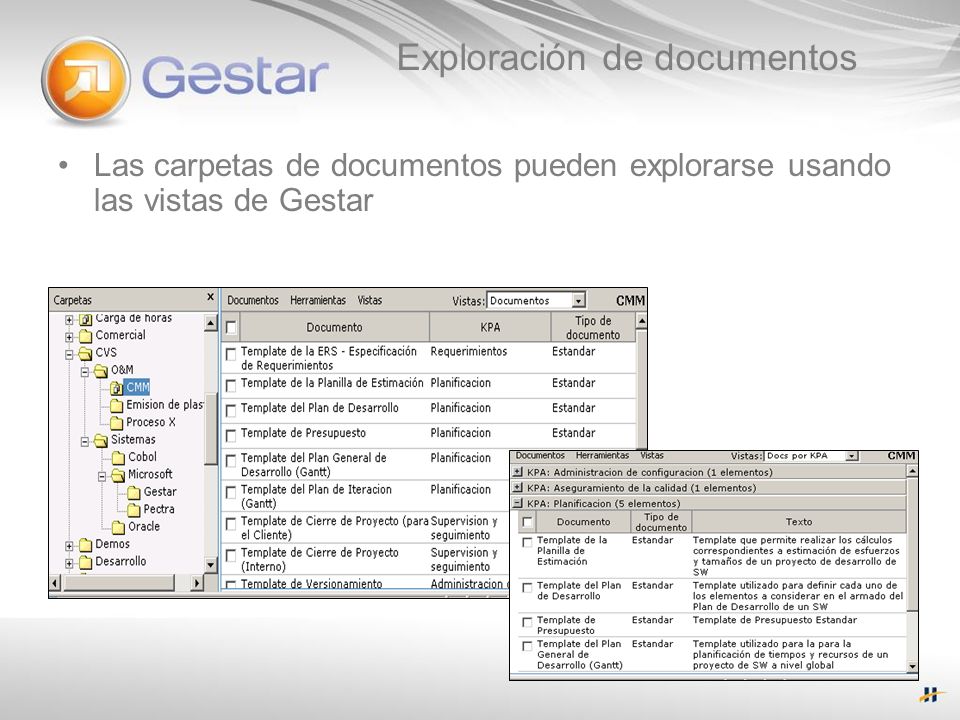
Task: Open Documentos menu beside the Carpetas panel
Action: (x=253, y=301)
